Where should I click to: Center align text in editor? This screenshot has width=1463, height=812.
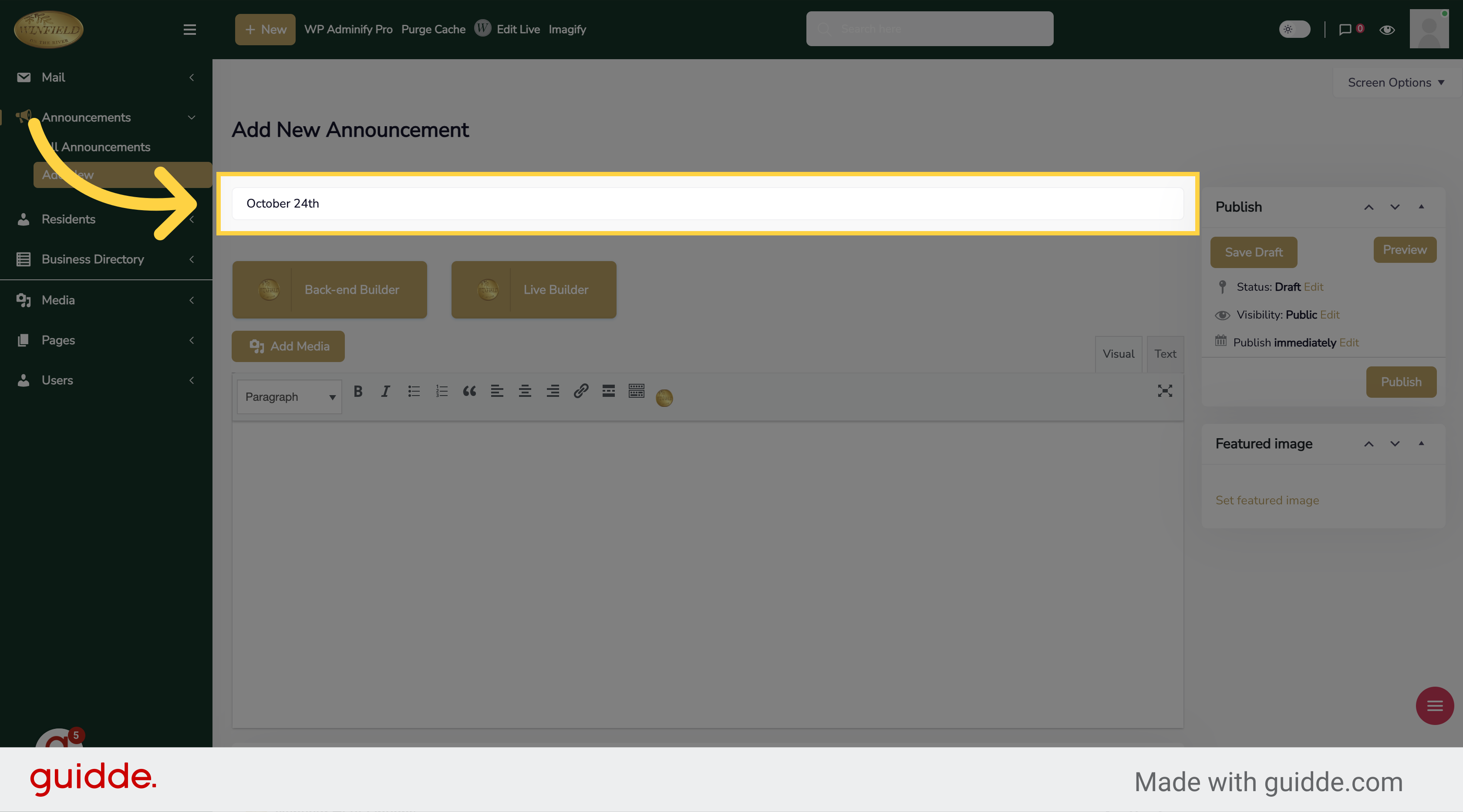pos(525,391)
